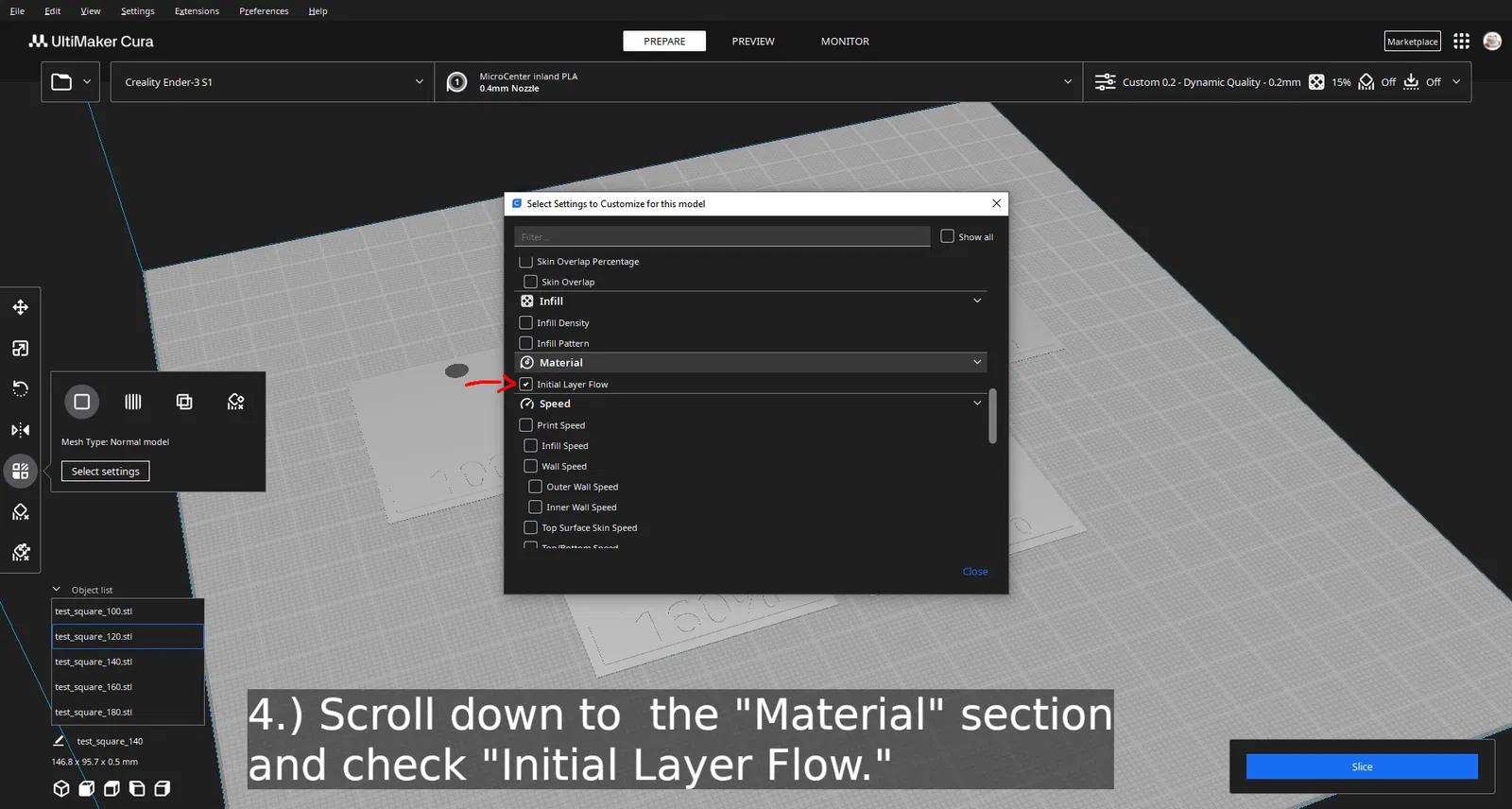The height and width of the screenshot is (809, 1512).
Task: Open the Edit menu
Action: pos(53,11)
